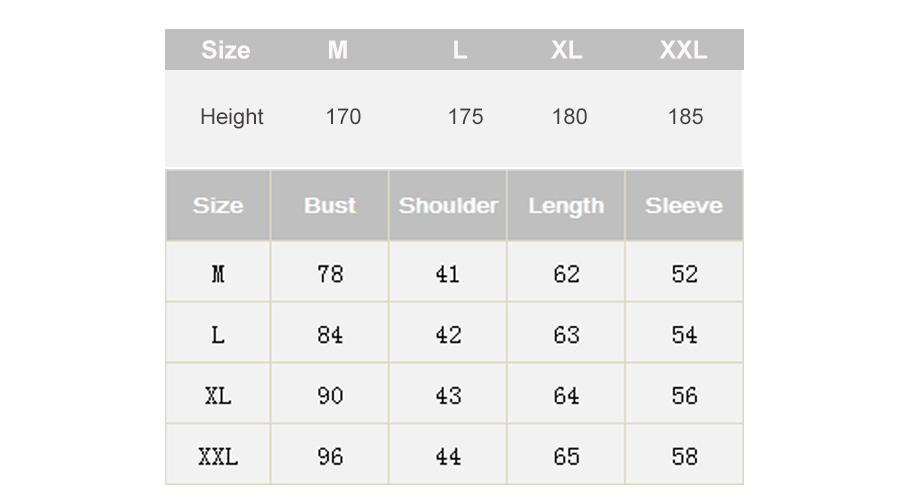Click shoulder measurement 41
Image resolution: width=898 pixels, height=500 pixels.
pos(448,274)
